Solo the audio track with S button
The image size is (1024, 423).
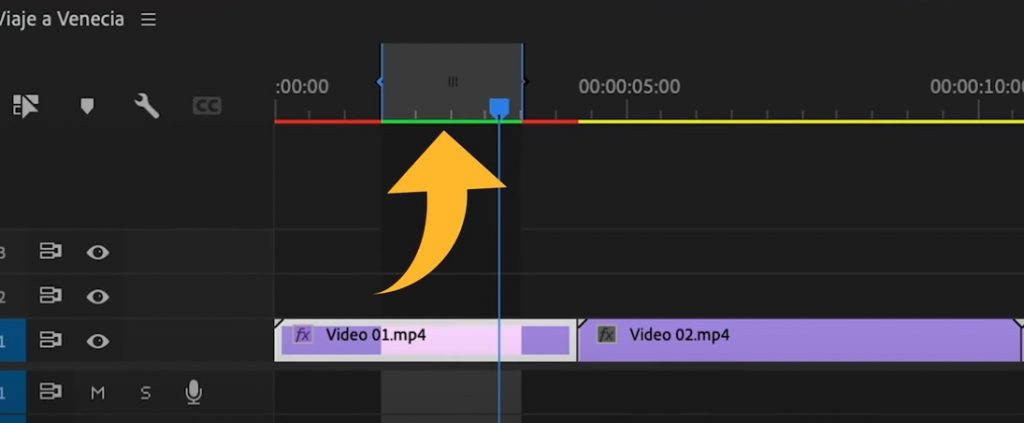(145, 393)
